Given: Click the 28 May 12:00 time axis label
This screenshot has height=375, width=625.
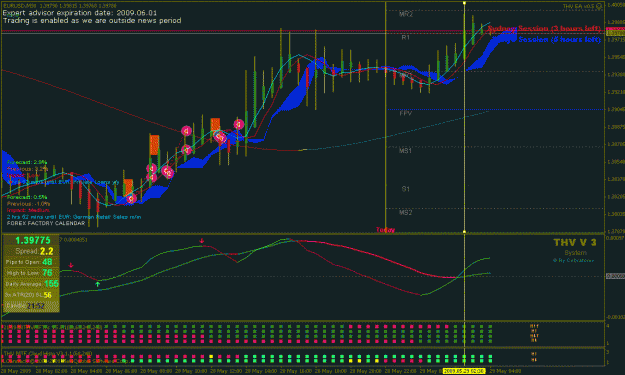Looking at the screenshot, I should coord(226,371).
